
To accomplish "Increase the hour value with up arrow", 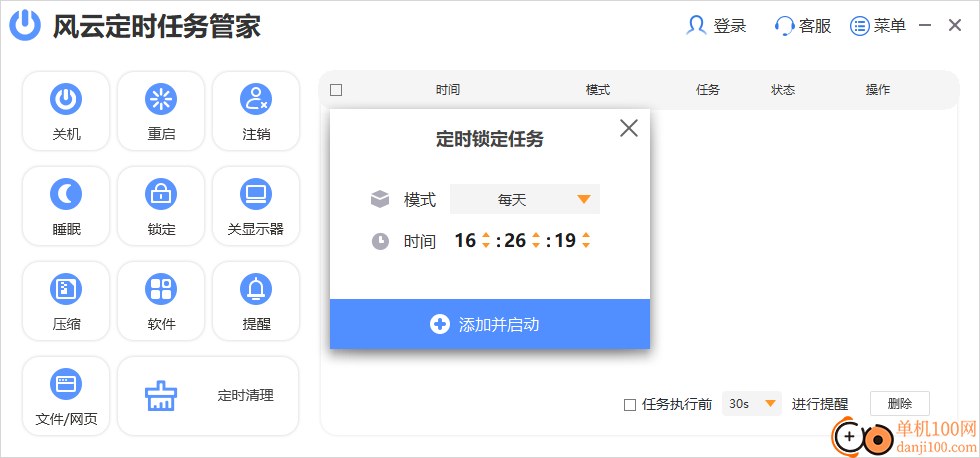I will [x=486, y=236].
